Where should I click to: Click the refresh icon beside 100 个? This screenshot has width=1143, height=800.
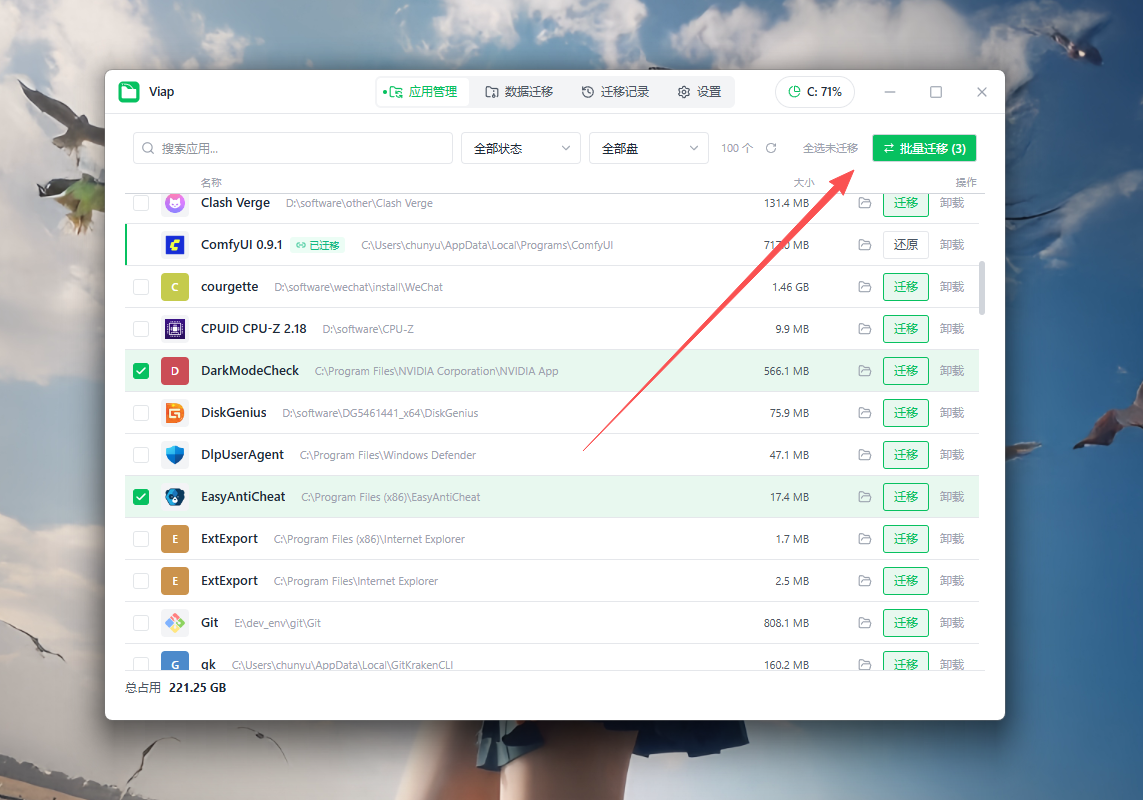pos(771,148)
